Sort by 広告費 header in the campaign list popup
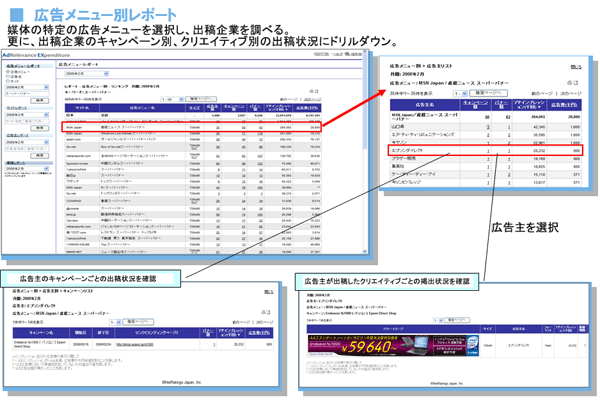The width and height of the screenshot is (600, 409). 259,333
